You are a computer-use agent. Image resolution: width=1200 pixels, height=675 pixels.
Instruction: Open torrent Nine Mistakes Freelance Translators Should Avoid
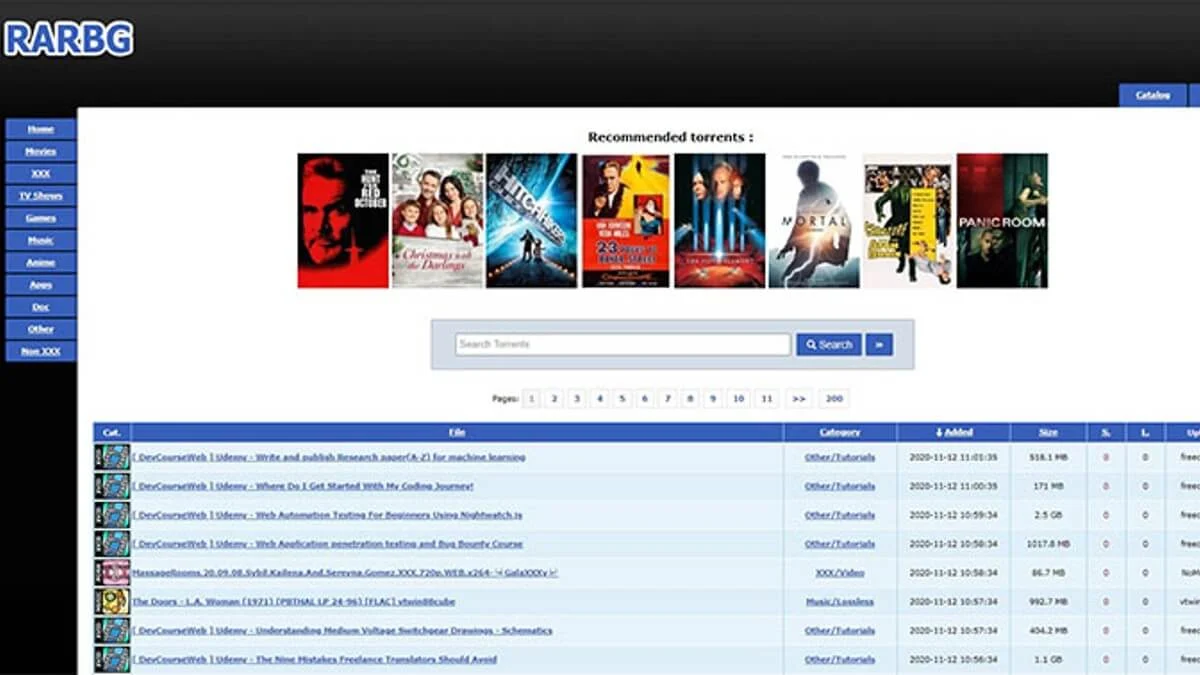[315, 660]
